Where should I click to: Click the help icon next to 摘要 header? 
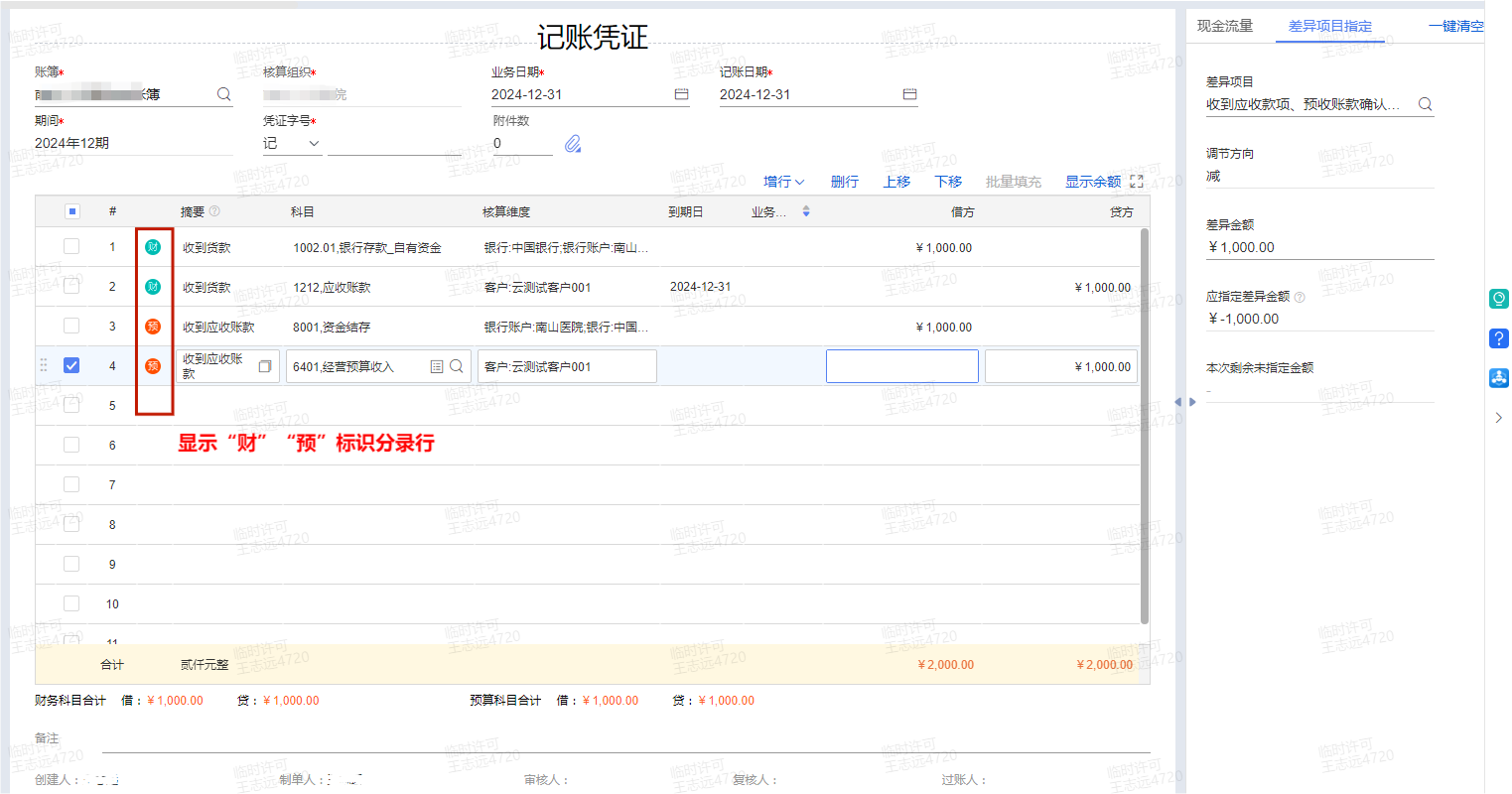(x=214, y=211)
